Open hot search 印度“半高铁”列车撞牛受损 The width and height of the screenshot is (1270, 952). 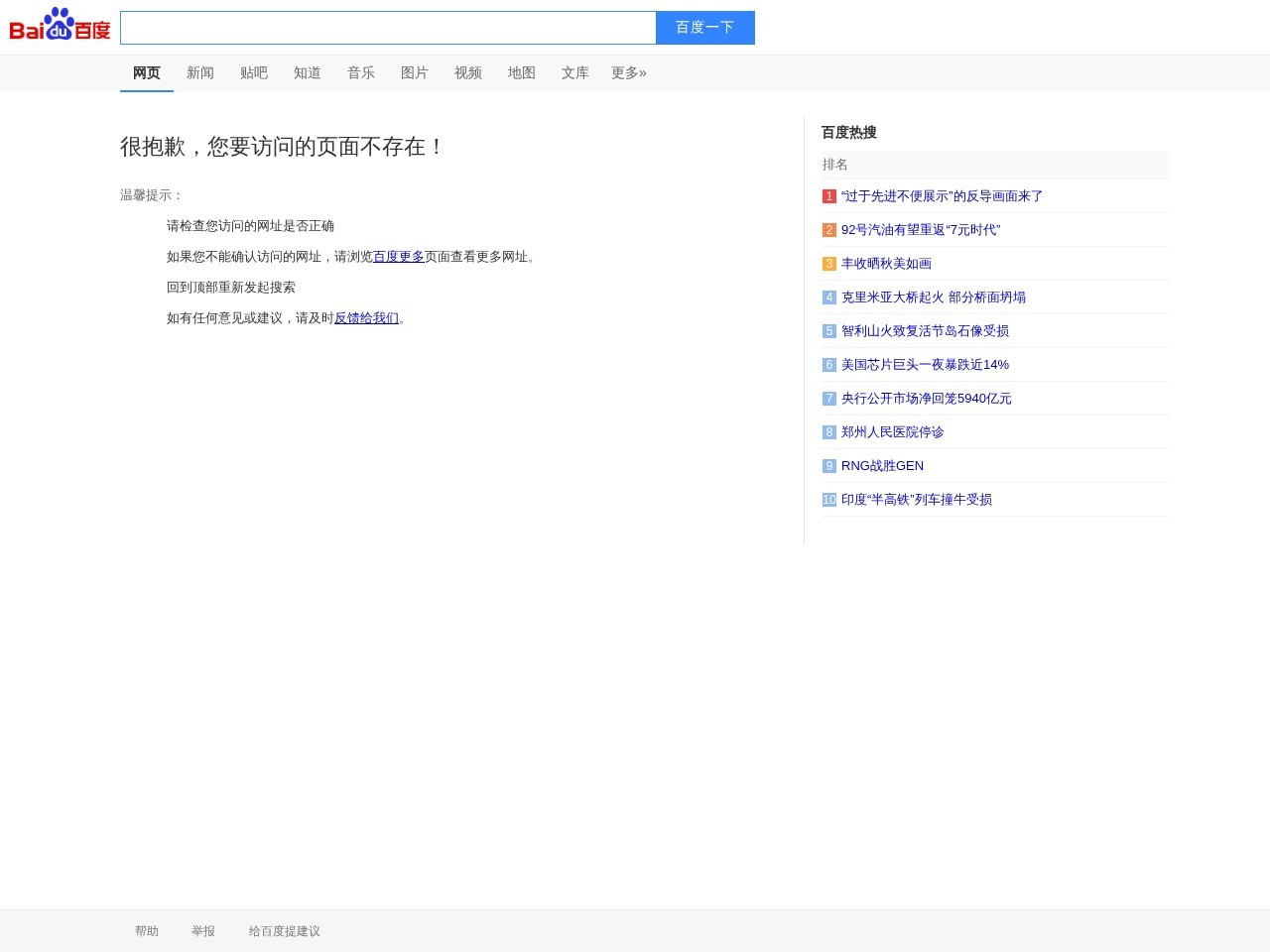917,500
